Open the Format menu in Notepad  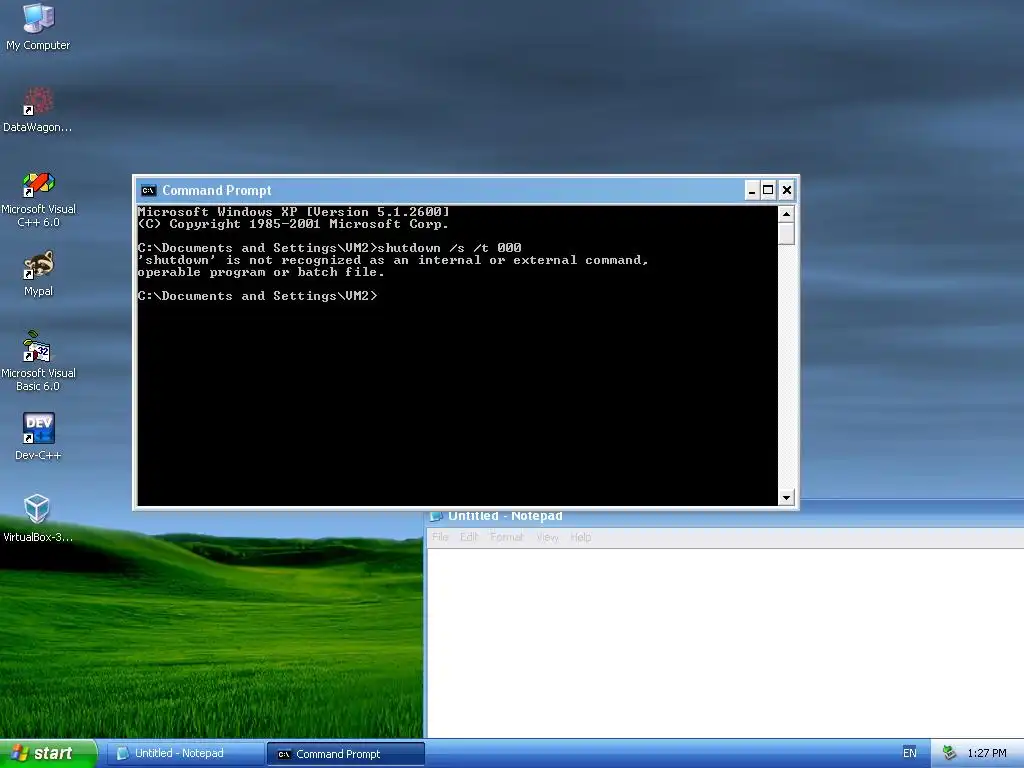(507, 537)
